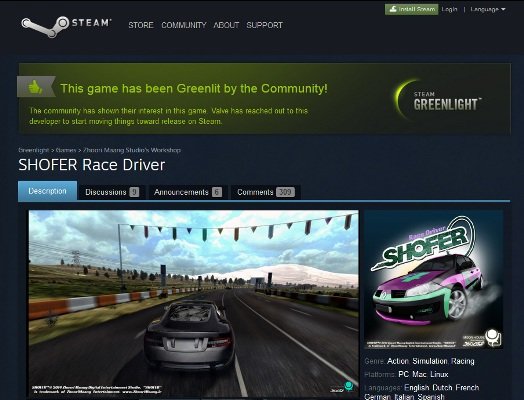The image size is (524, 400).
Task: Click the Login link
Action: pos(449,9)
